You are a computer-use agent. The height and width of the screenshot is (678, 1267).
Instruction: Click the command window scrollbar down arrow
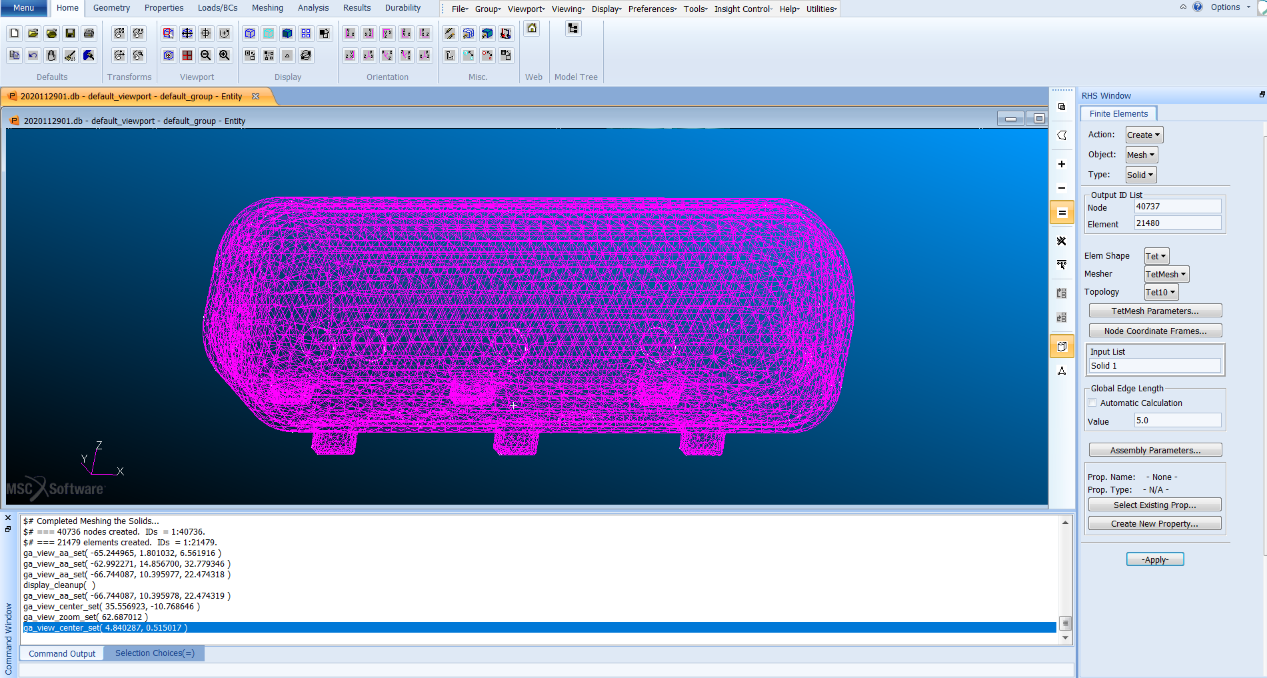point(1066,637)
